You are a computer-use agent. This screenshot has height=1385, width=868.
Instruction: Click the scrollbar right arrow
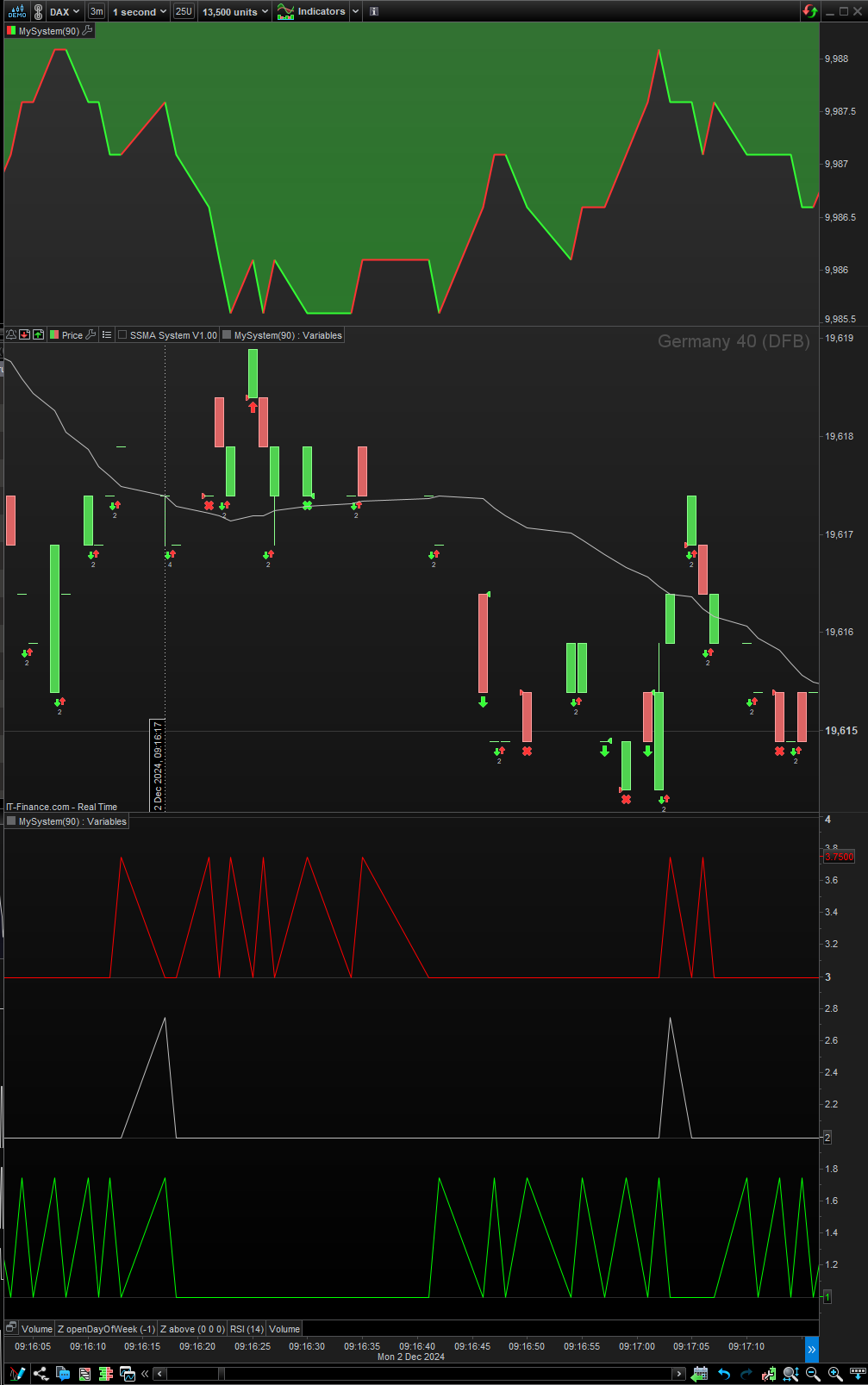(679, 1374)
